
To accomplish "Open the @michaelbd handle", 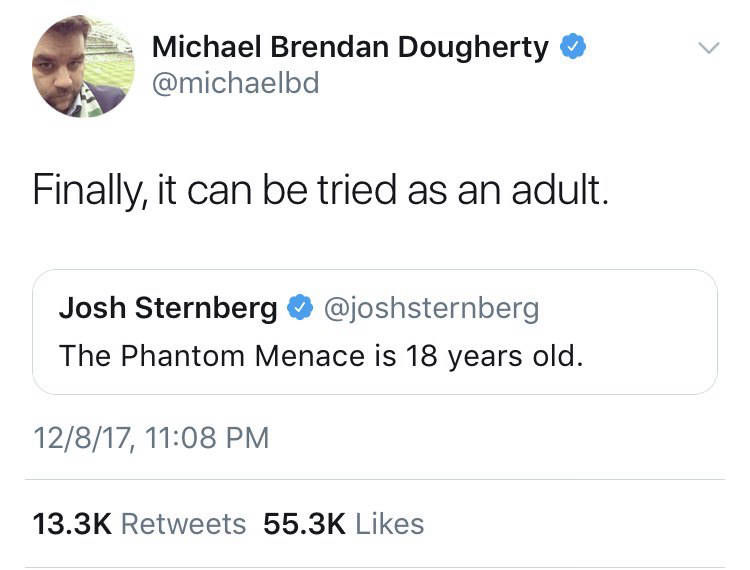I will [235, 83].
